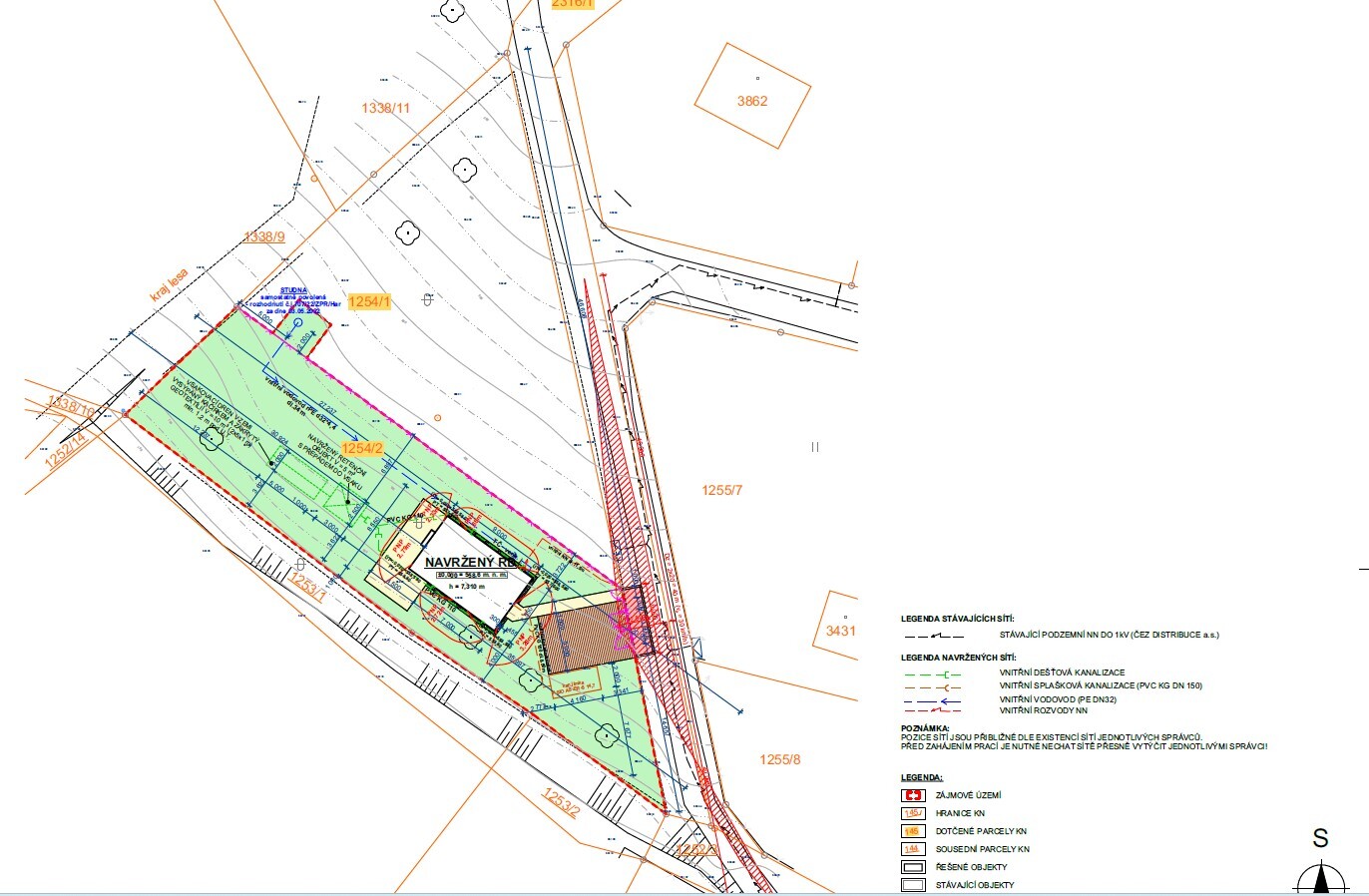Select the brown splašková kanalizace line sample
Viewport: 1369px width, 896px height.
pyautogui.click(x=933, y=686)
